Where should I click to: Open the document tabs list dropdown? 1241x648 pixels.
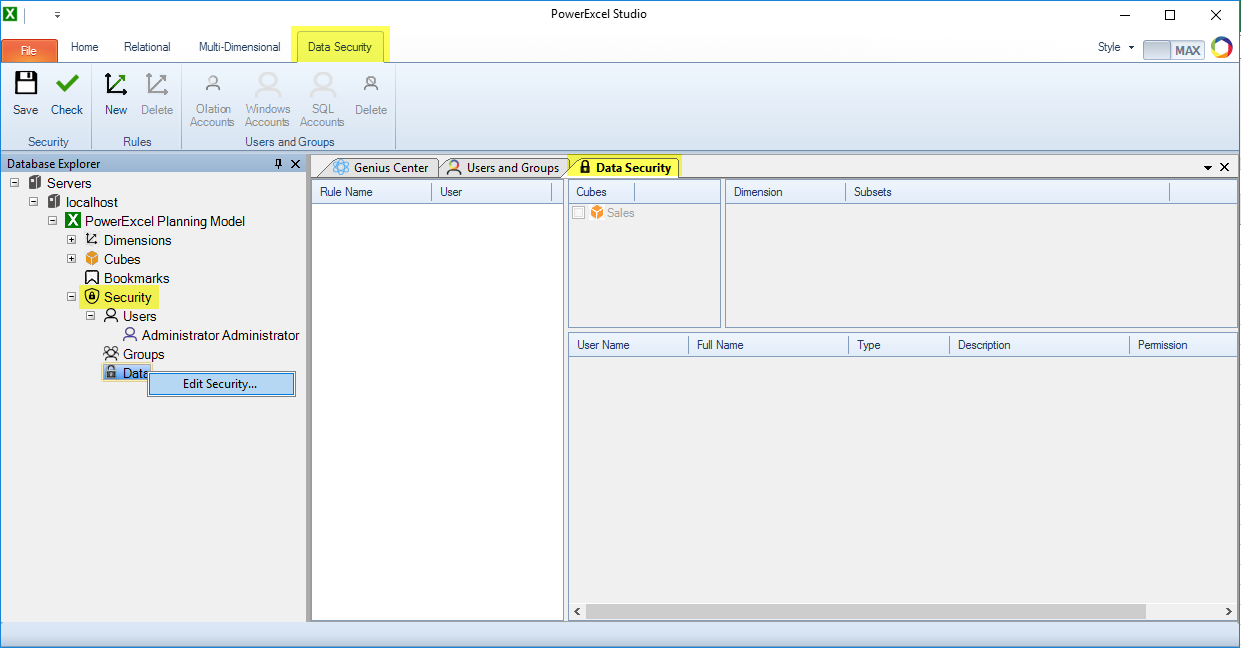[x=1208, y=168]
